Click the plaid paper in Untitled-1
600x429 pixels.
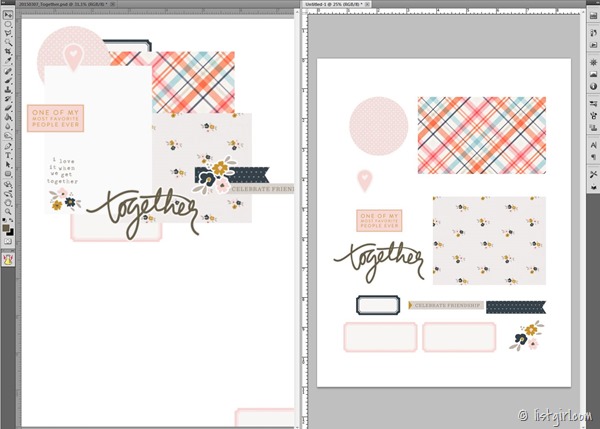(x=482, y=135)
